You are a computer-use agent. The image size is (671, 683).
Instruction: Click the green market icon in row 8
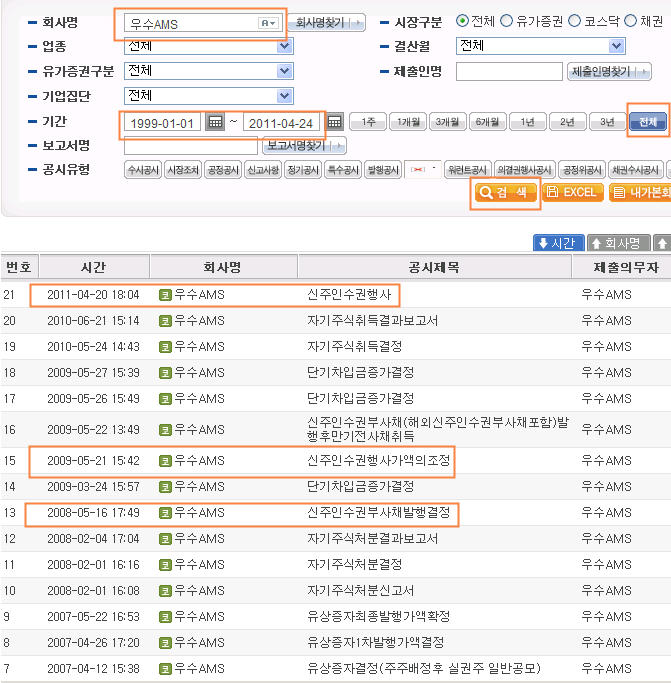(x=165, y=642)
